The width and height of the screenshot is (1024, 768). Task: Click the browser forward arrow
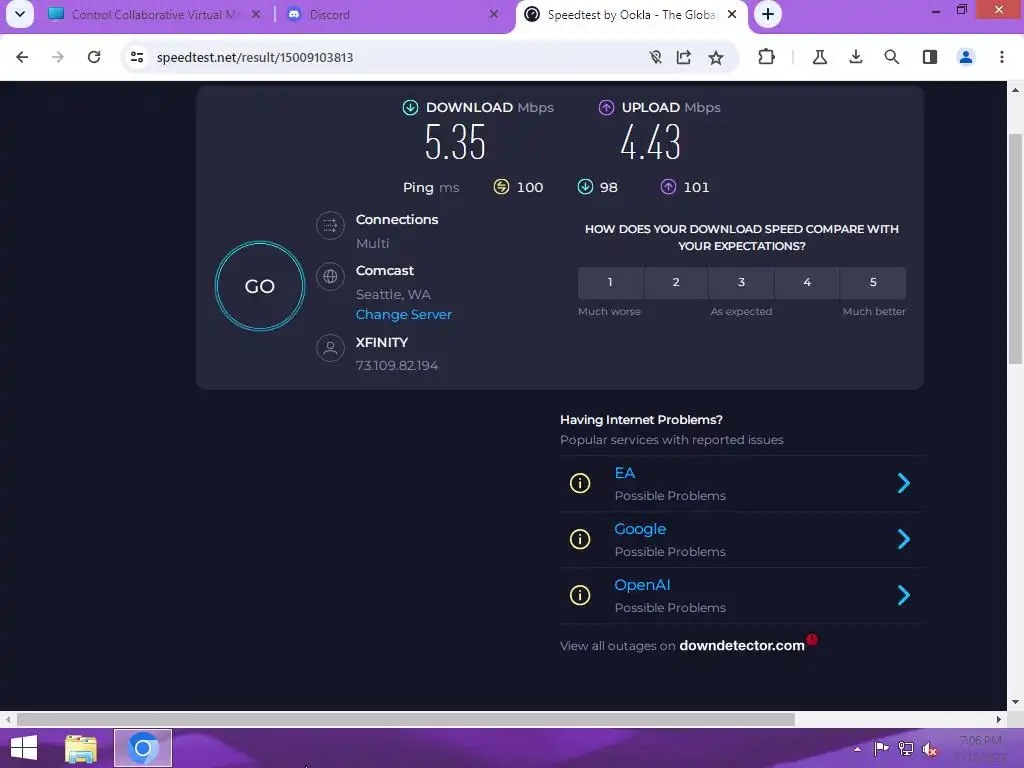click(58, 57)
